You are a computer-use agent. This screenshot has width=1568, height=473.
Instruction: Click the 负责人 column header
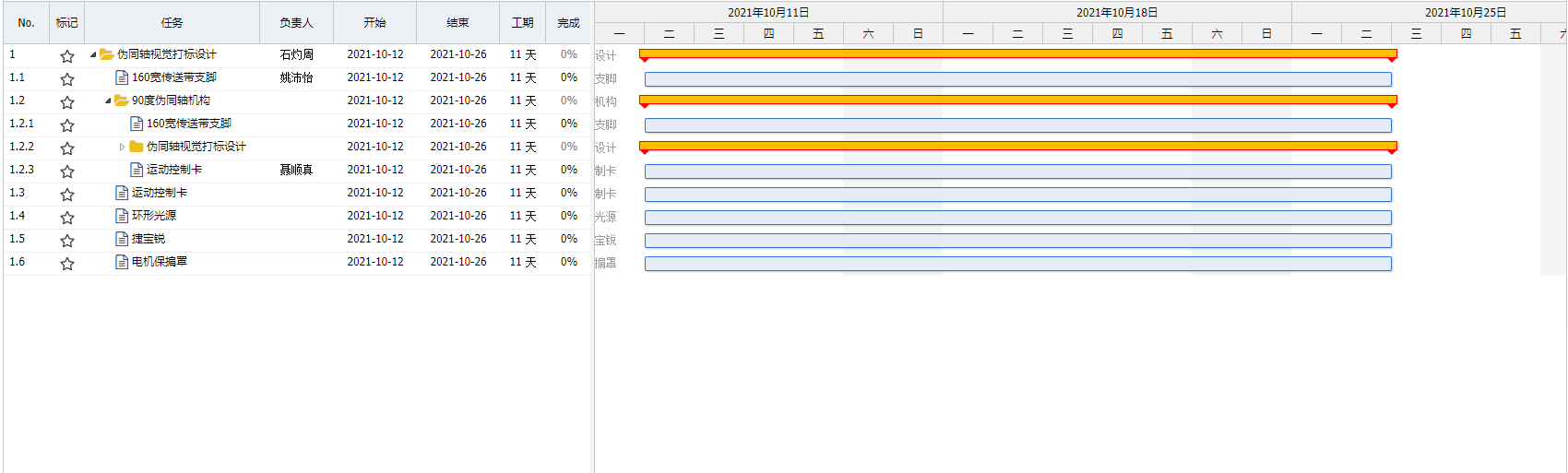(296, 23)
